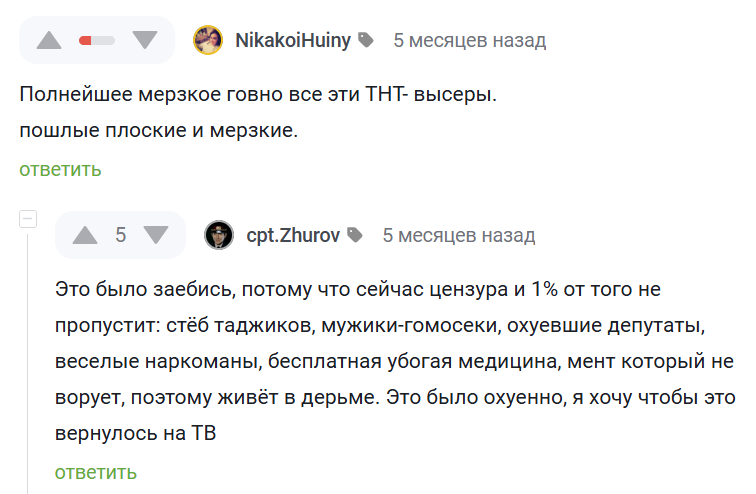This screenshot has width=756, height=494.
Task: Open the NikakoiHuiny username link
Action: [293, 40]
